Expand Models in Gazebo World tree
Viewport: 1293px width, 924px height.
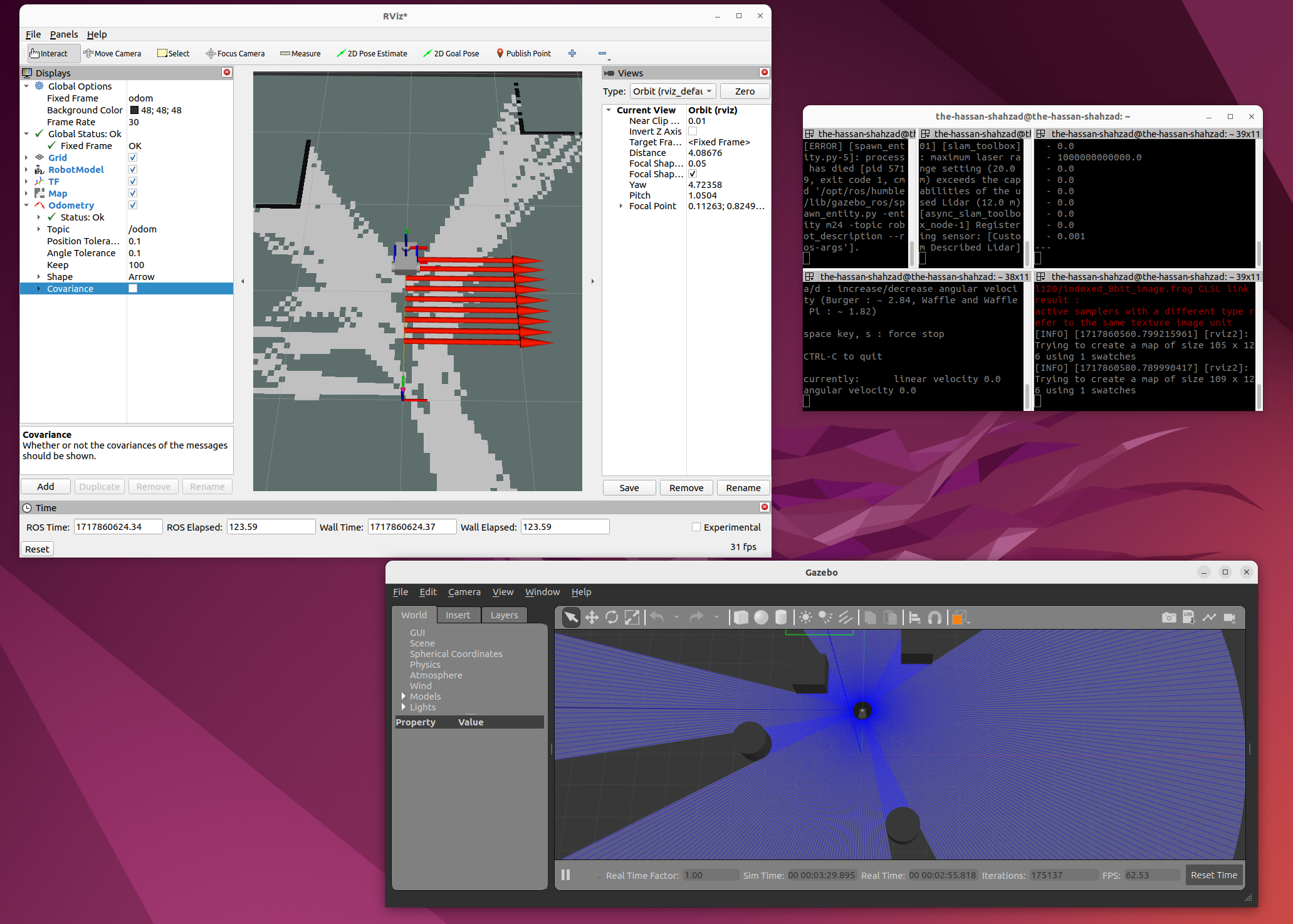point(403,696)
